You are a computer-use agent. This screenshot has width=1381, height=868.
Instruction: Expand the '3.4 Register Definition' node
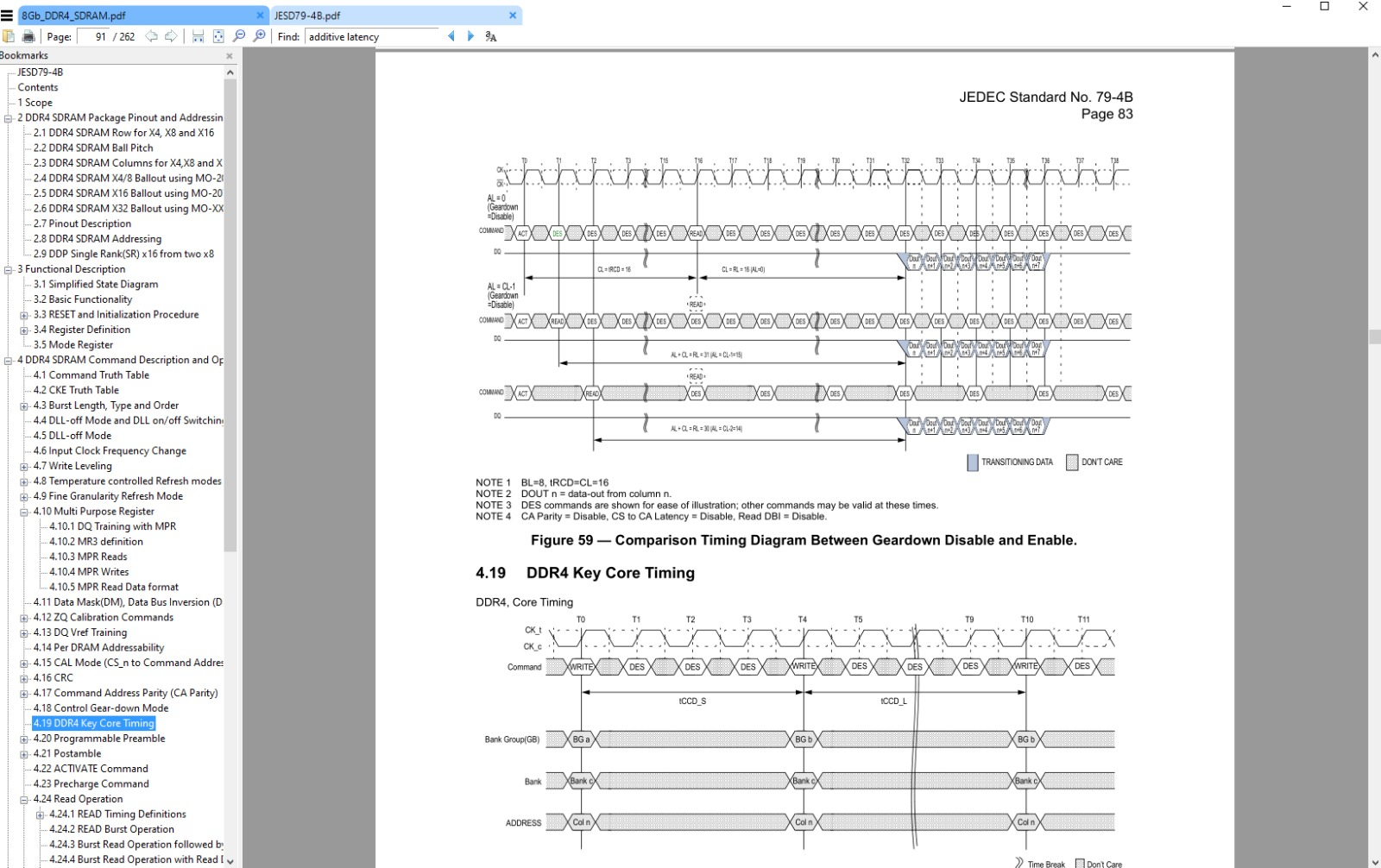24,330
